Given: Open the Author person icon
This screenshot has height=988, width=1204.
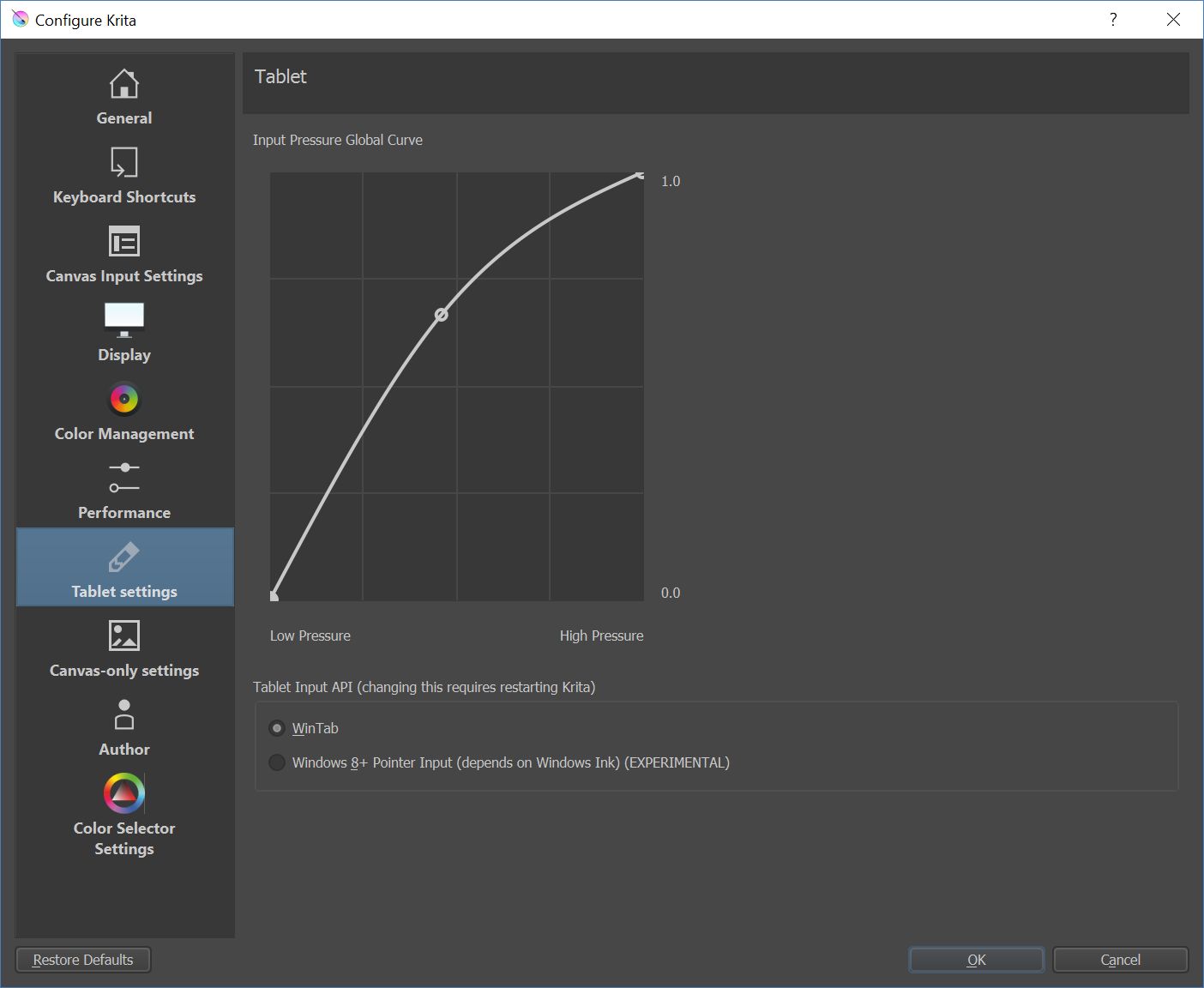Looking at the screenshot, I should tap(124, 714).
